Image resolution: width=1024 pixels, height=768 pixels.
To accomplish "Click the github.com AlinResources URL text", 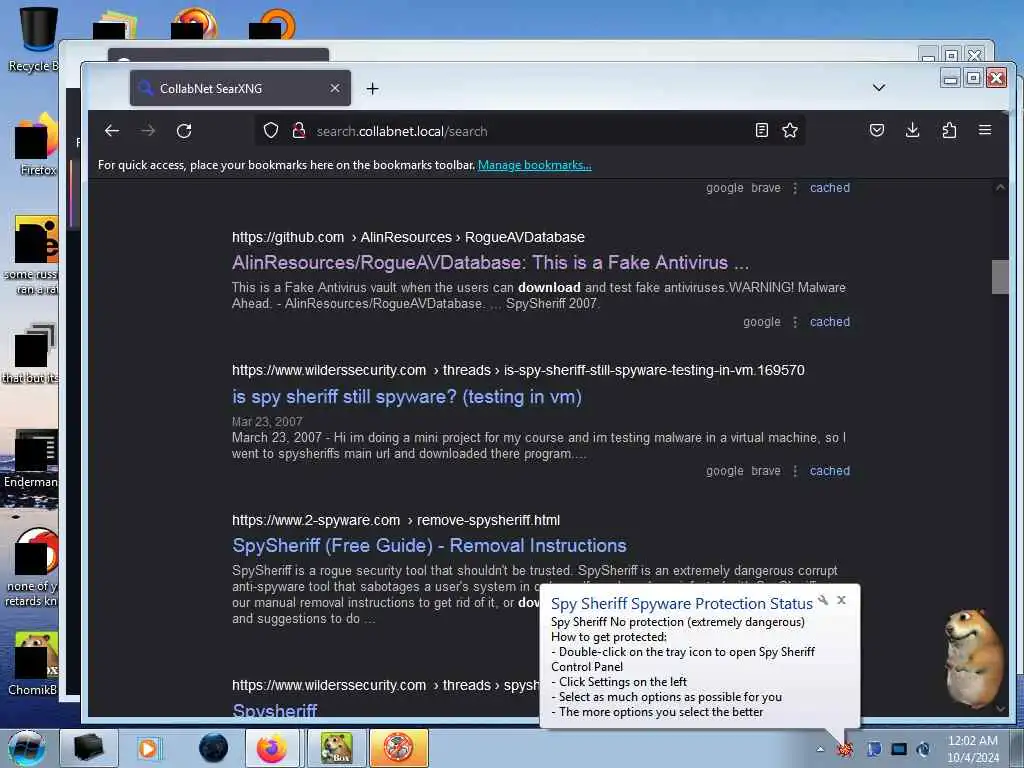I will [x=408, y=237].
